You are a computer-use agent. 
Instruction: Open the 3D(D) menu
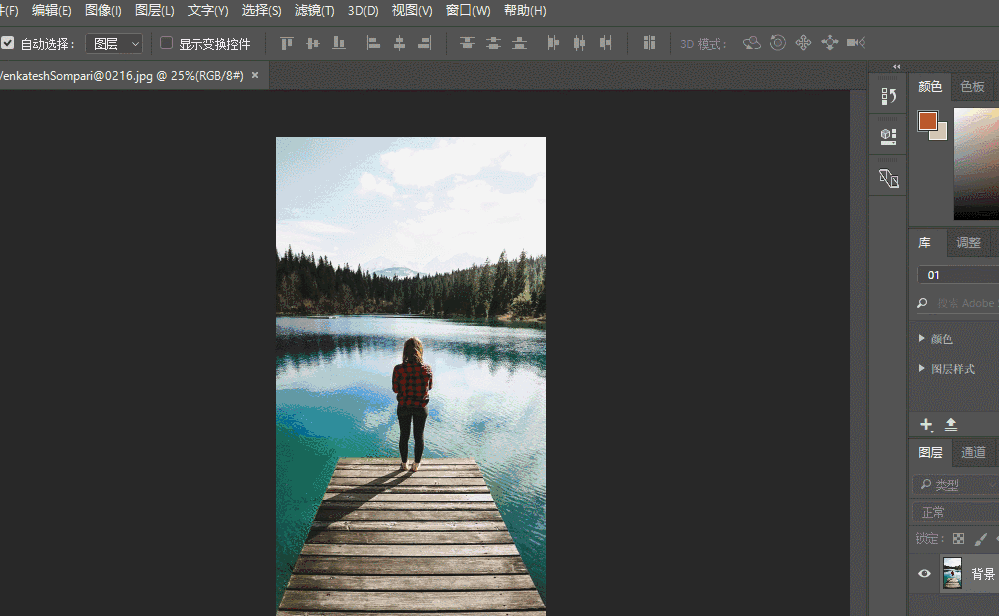tap(363, 11)
